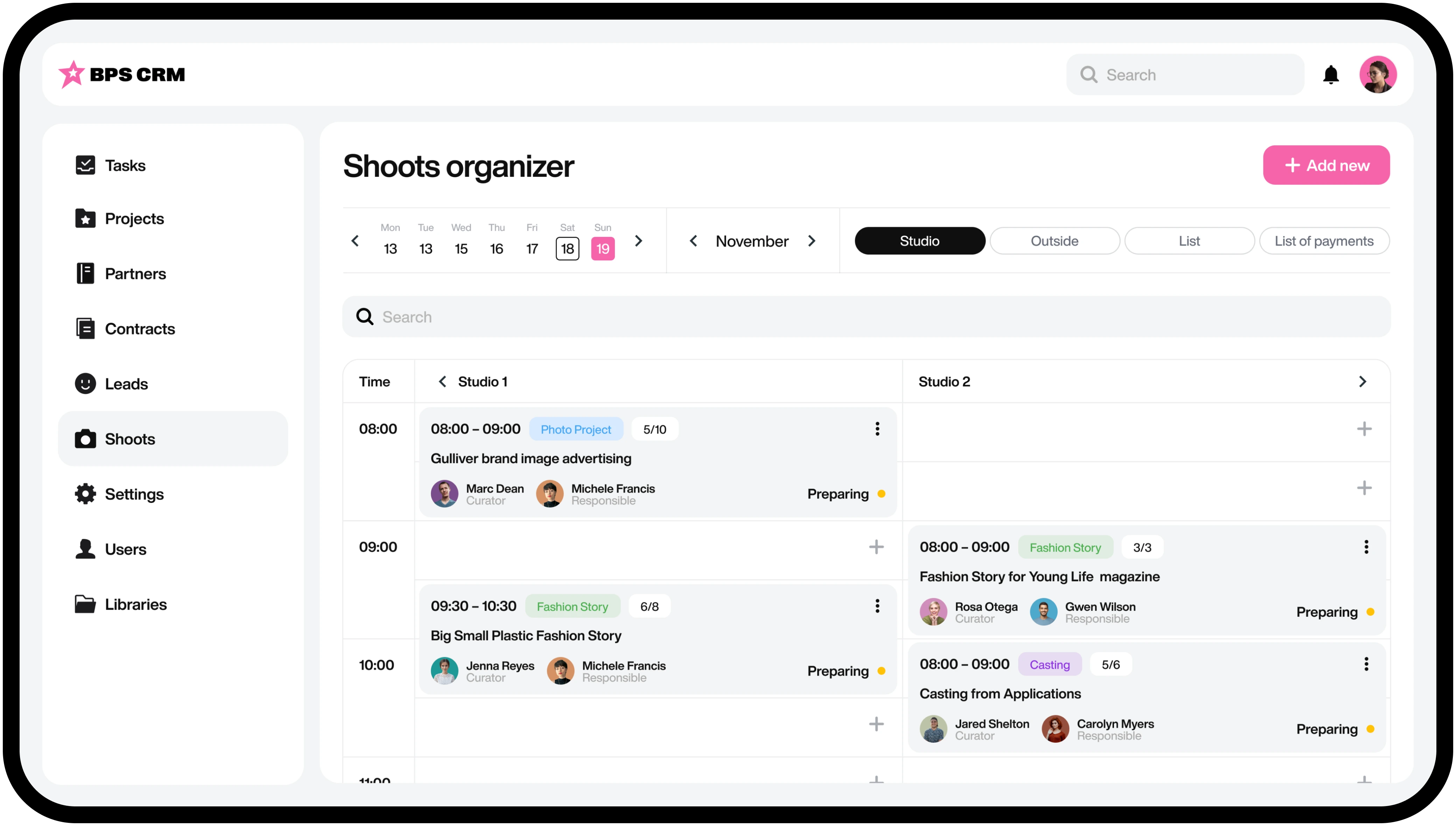This screenshot has width=1456, height=826.
Task: Open Tasks in the sidebar
Action: [173, 165]
